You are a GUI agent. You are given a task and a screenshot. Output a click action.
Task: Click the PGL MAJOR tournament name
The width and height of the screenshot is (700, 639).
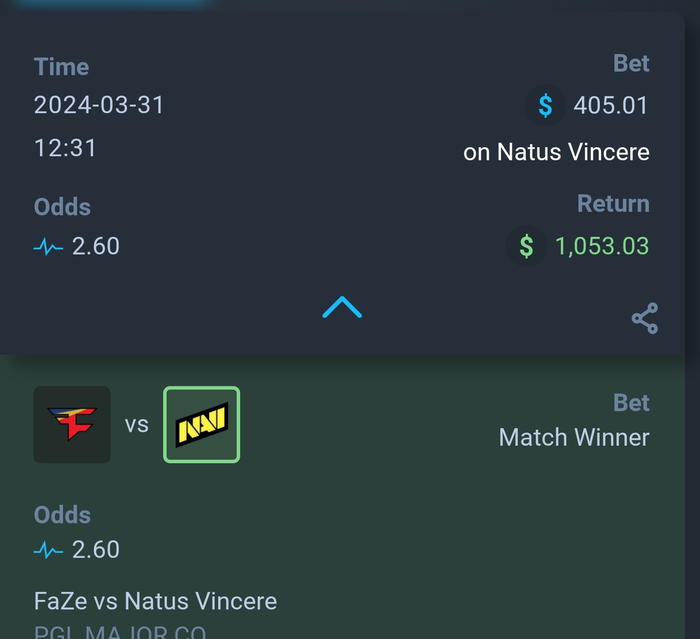120,631
